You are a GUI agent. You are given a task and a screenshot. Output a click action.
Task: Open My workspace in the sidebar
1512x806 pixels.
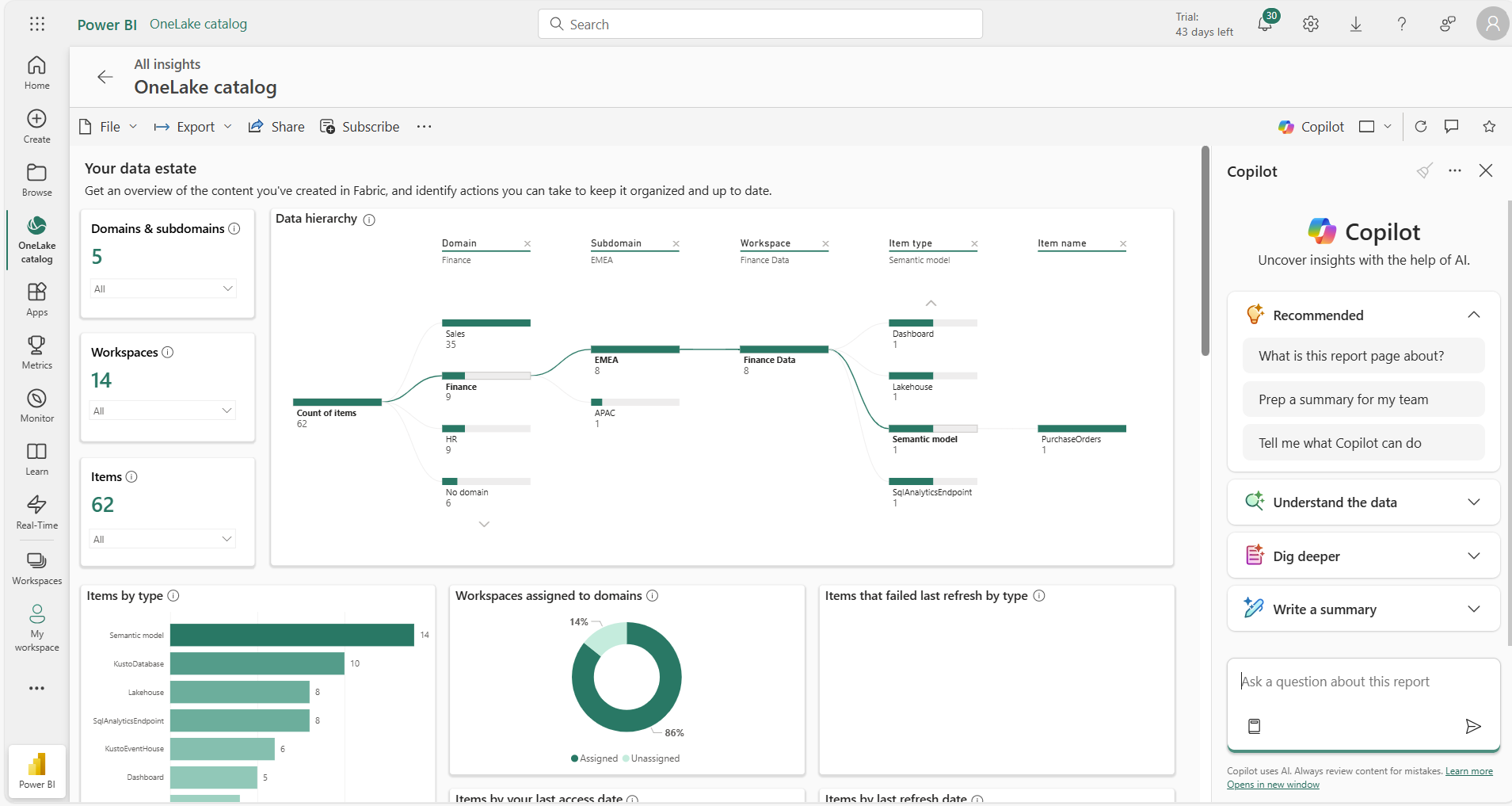coord(36,628)
